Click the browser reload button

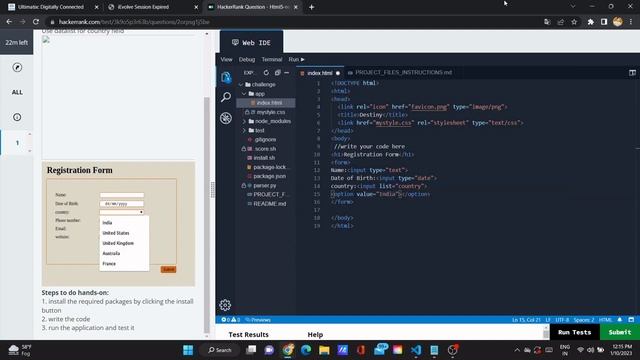tap(36, 22)
